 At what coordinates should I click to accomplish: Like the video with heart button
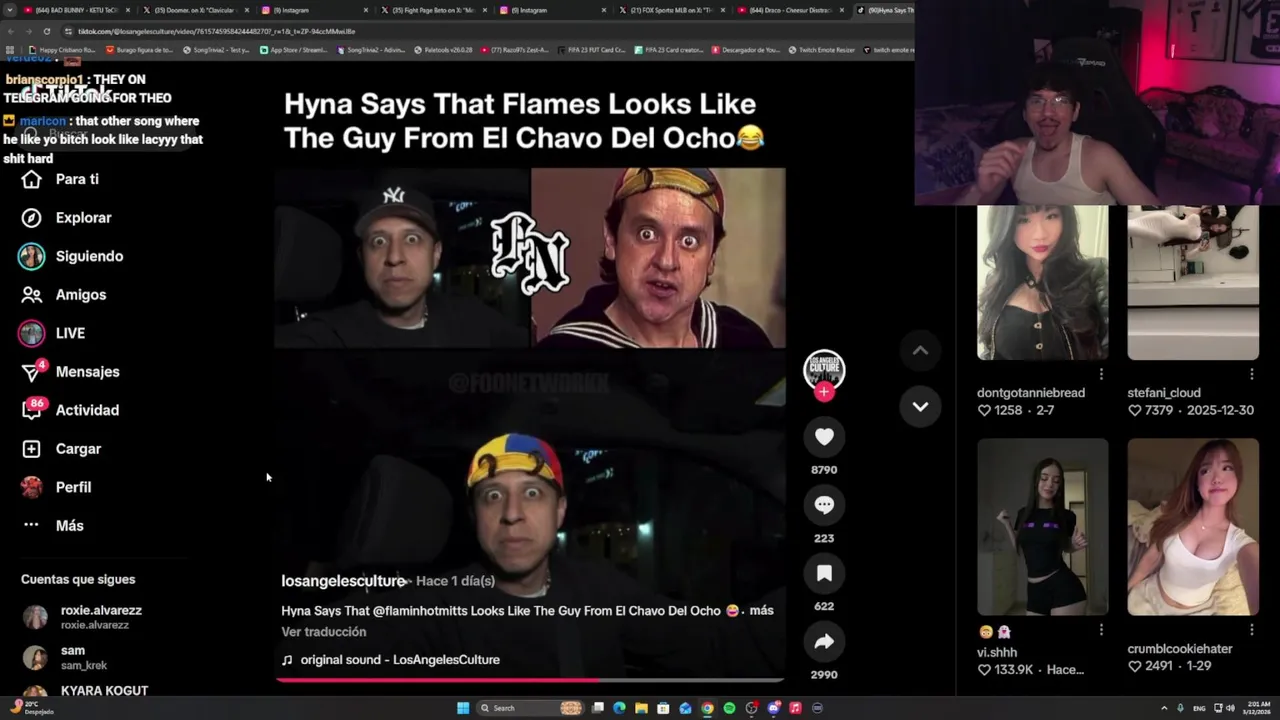824,437
